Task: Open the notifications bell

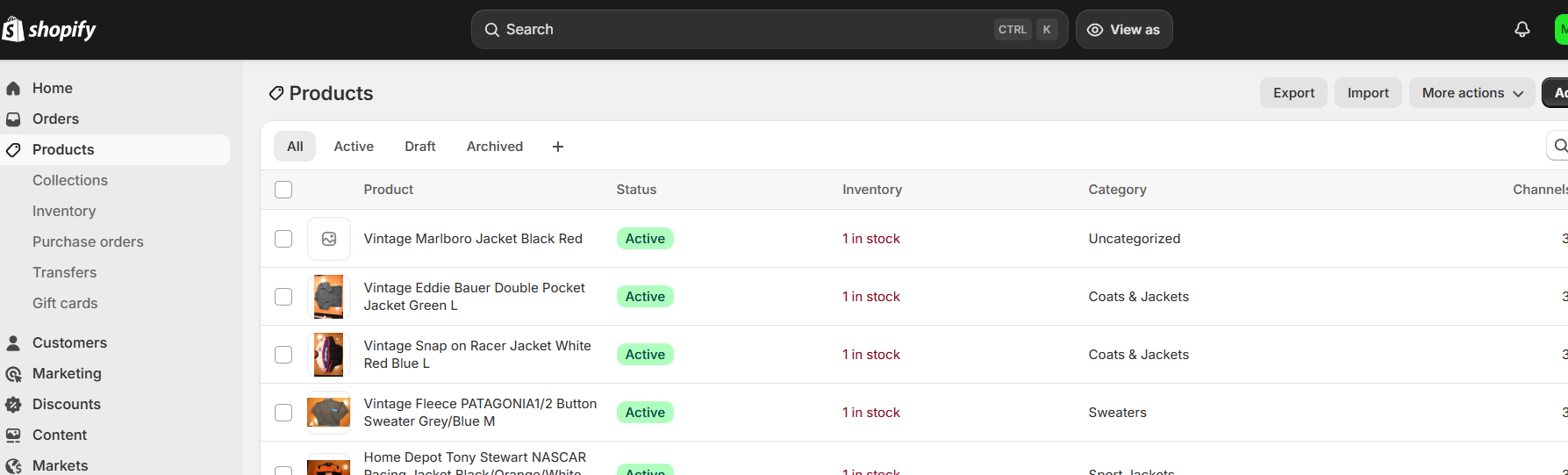Action: pyautogui.click(x=1522, y=29)
